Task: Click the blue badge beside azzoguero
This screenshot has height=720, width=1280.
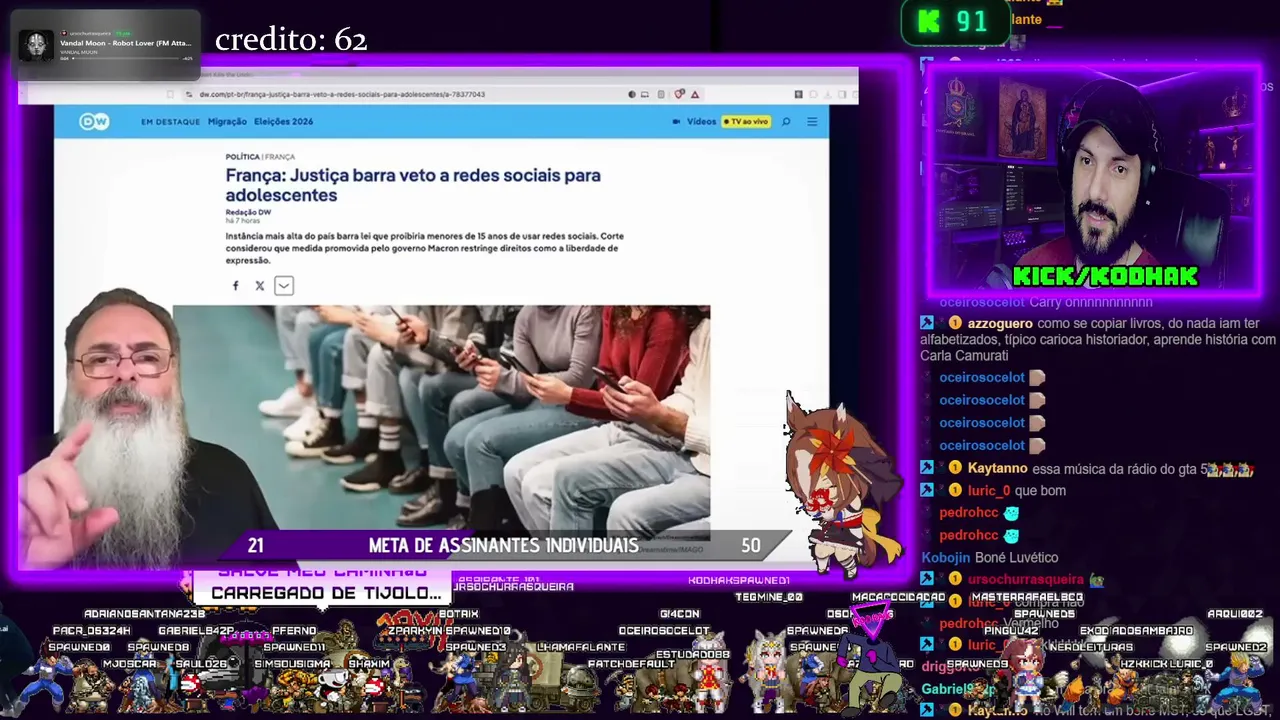Action: click(x=927, y=323)
